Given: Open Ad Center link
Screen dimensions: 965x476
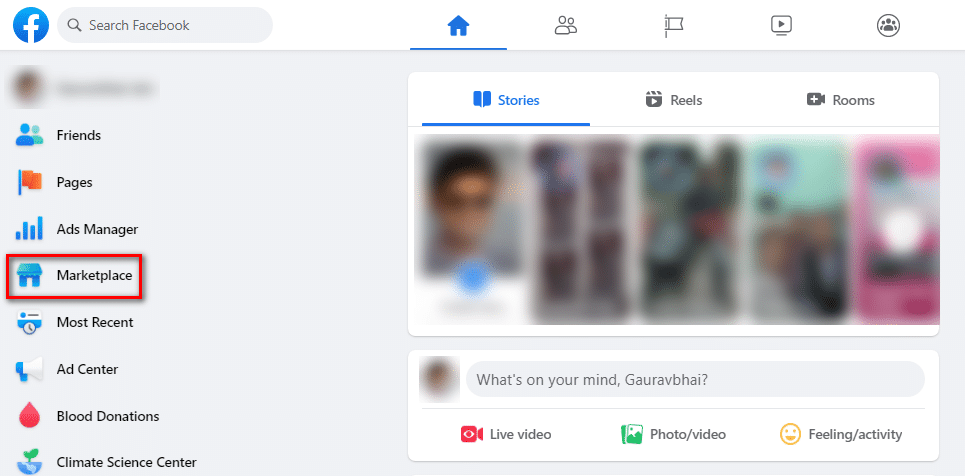Looking at the screenshot, I should [x=87, y=369].
